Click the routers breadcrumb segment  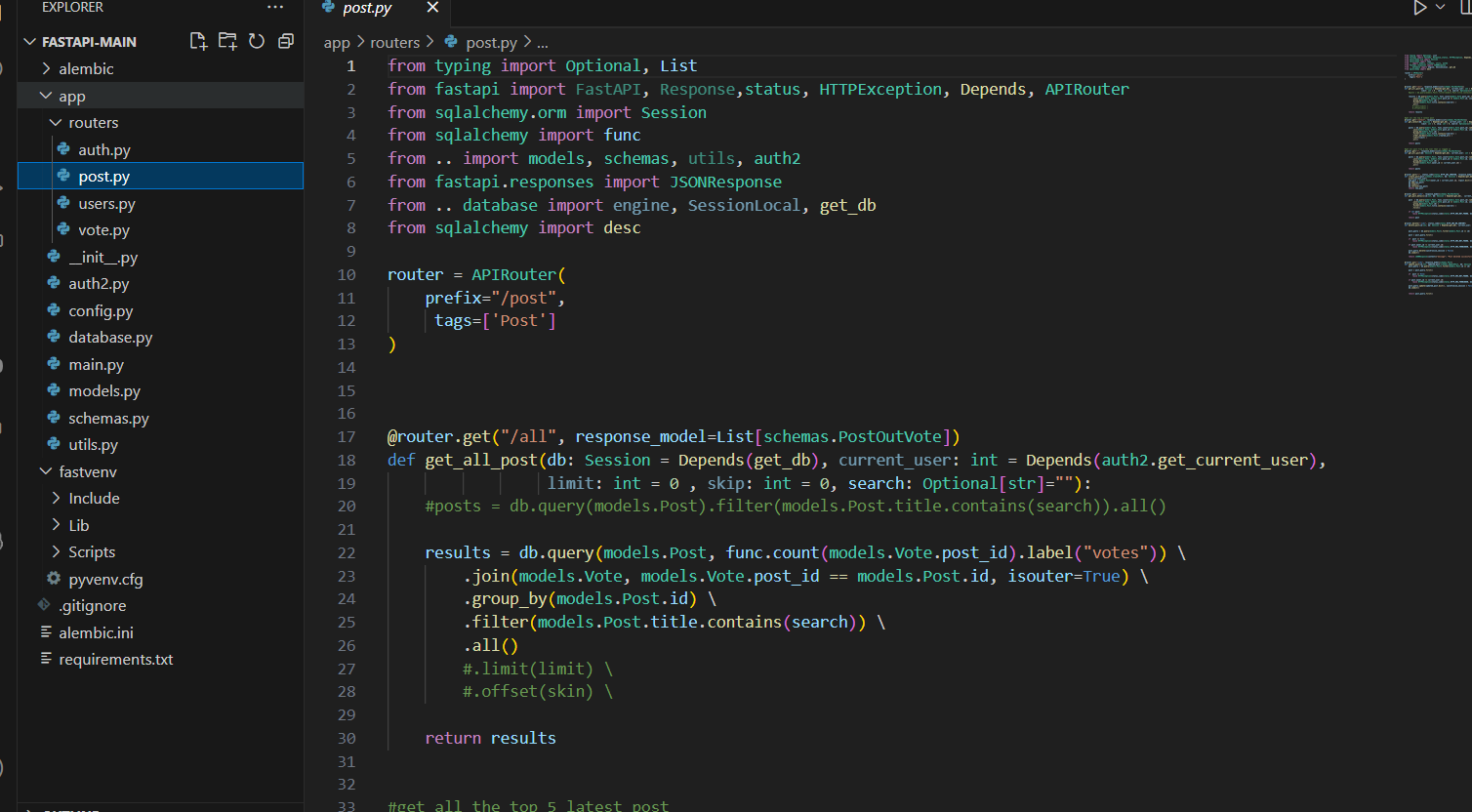[394, 42]
